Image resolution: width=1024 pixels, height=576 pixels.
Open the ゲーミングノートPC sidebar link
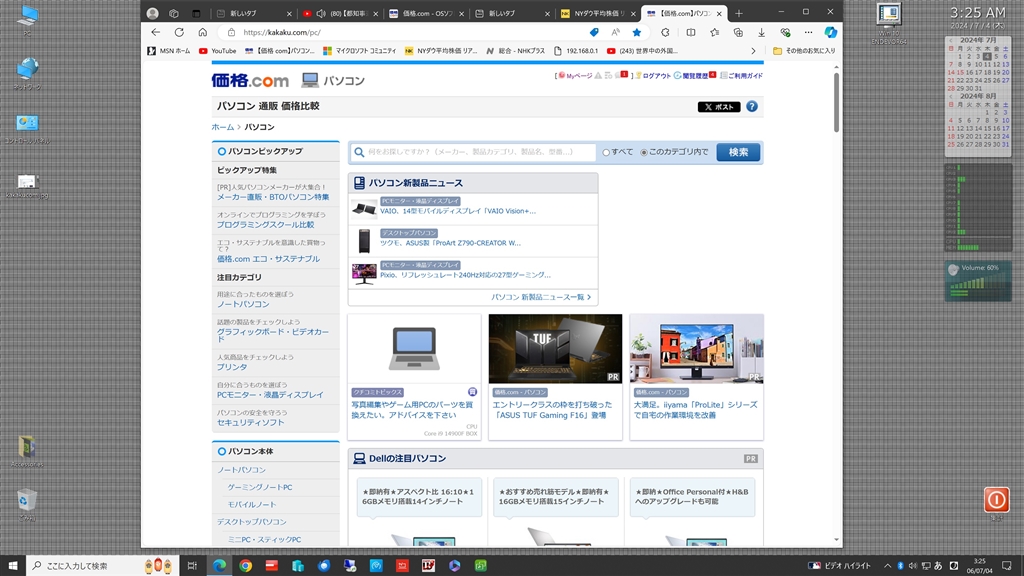pos(260,487)
